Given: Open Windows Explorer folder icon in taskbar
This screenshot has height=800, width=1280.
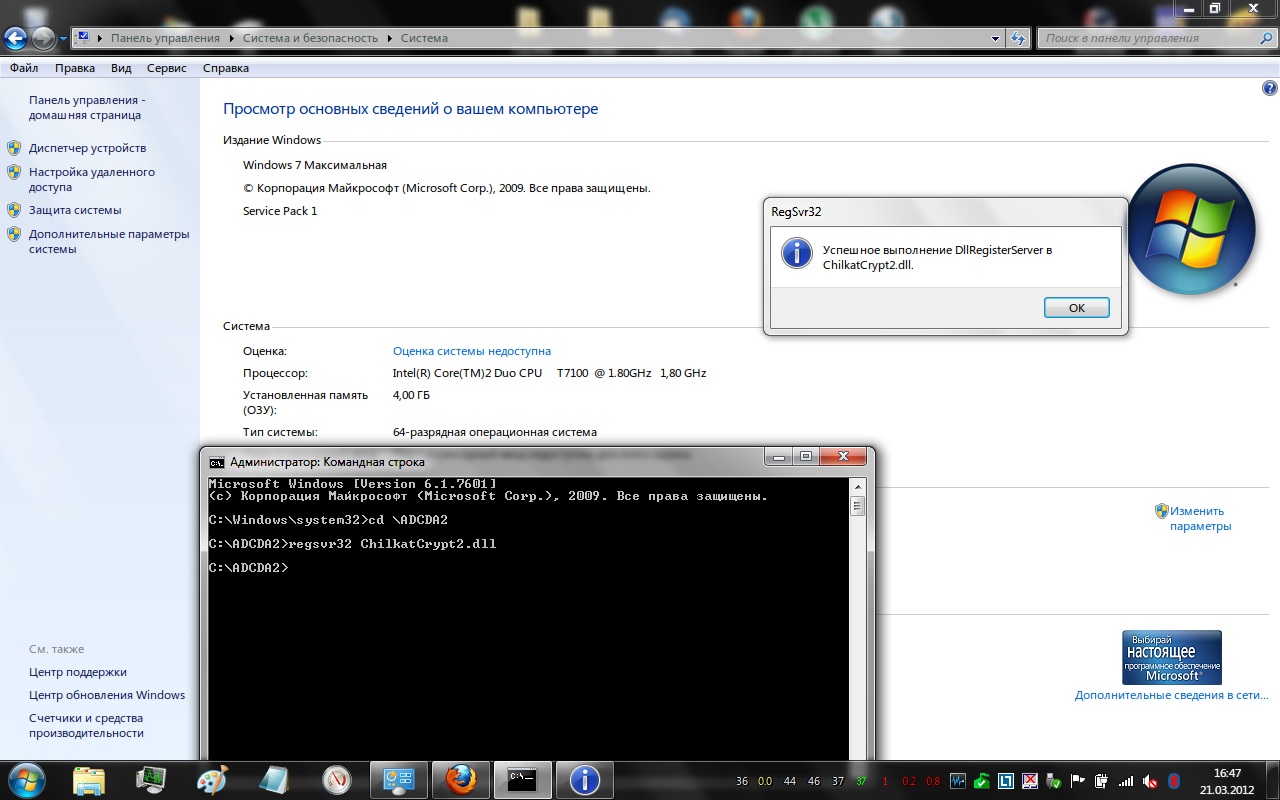Looking at the screenshot, I should pos(89,779).
